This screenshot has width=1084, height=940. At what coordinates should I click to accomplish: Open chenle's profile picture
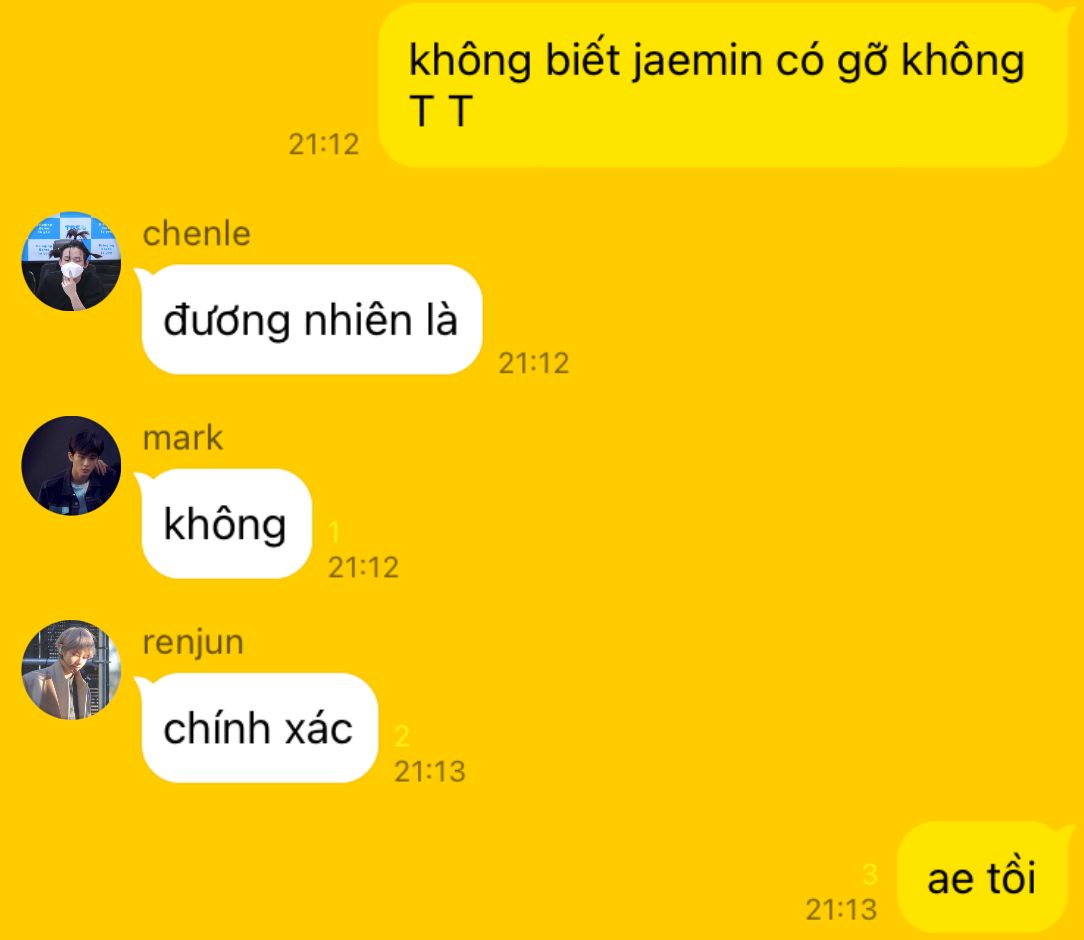tap(71, 261)
